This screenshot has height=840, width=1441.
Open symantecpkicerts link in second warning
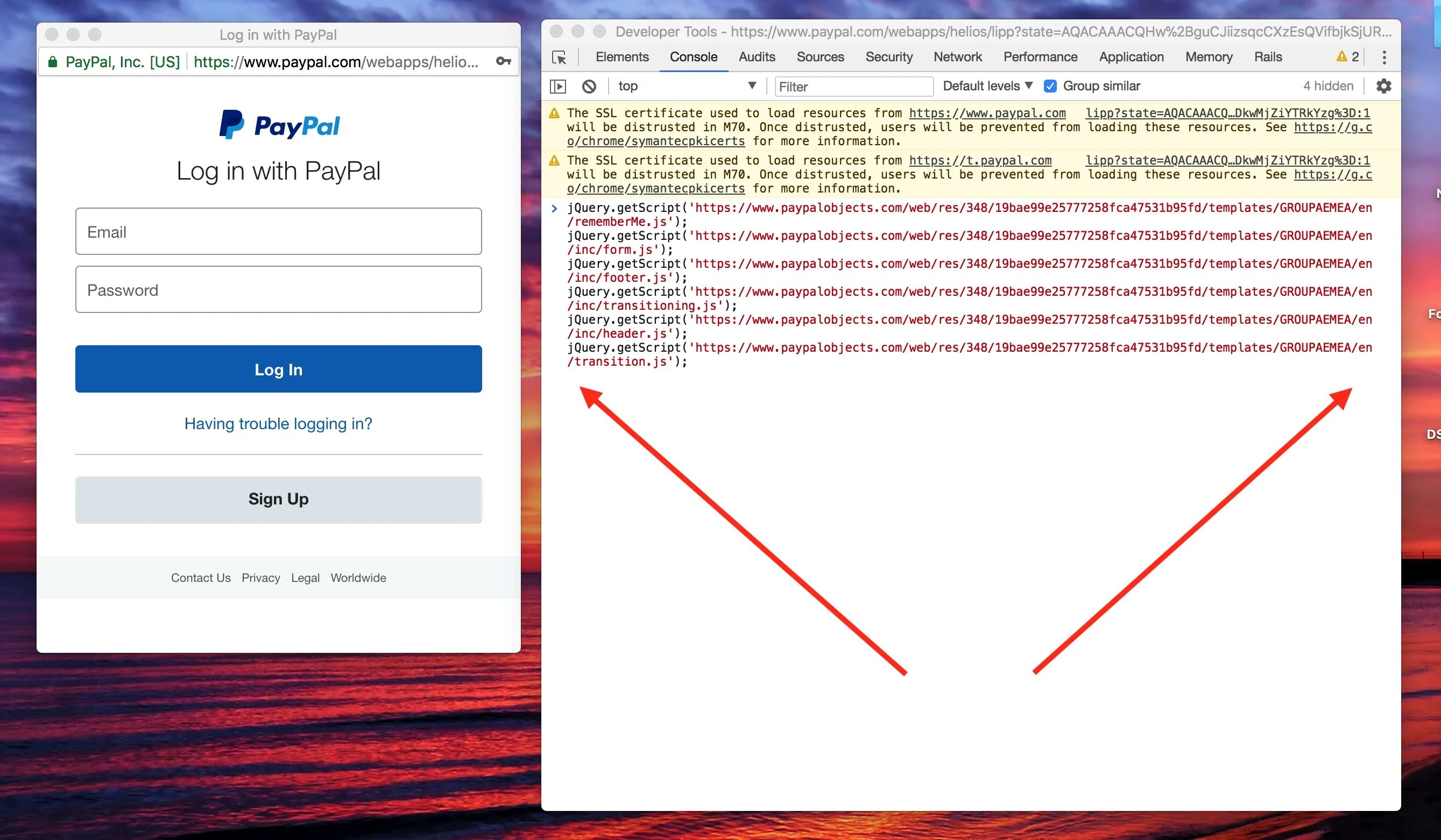tap(656, 189)
